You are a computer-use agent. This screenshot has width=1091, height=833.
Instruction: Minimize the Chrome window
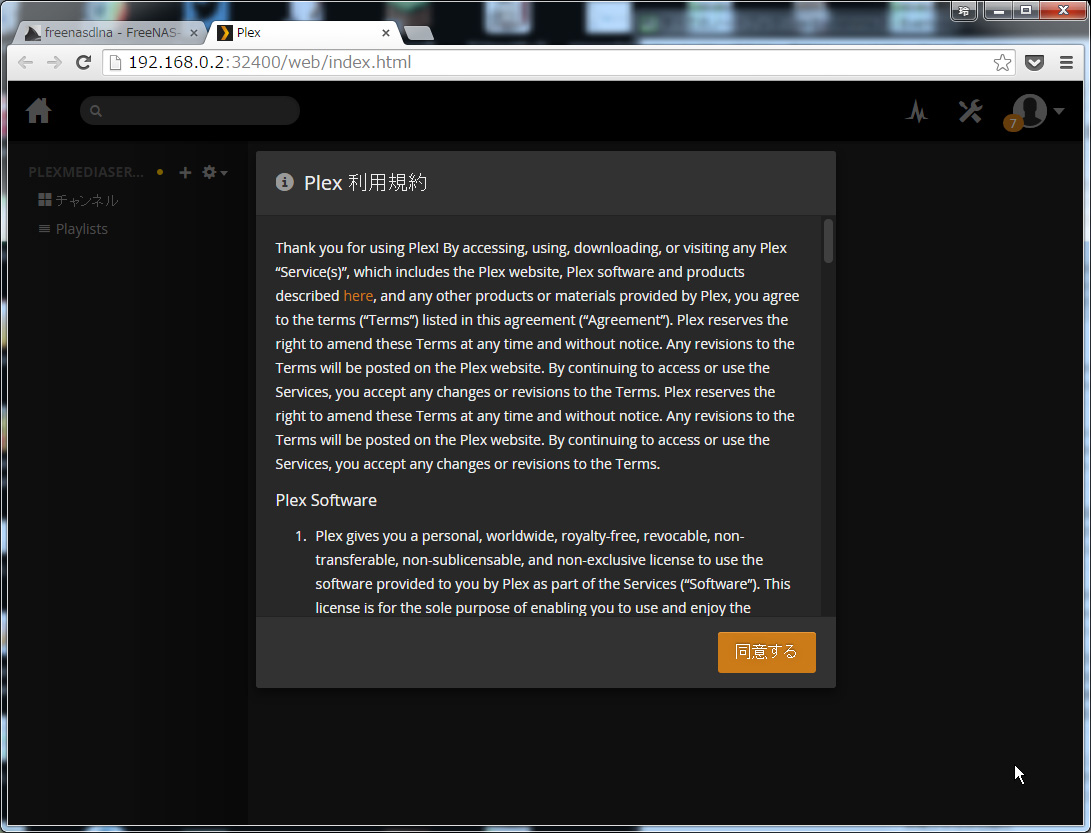(998, 10)
